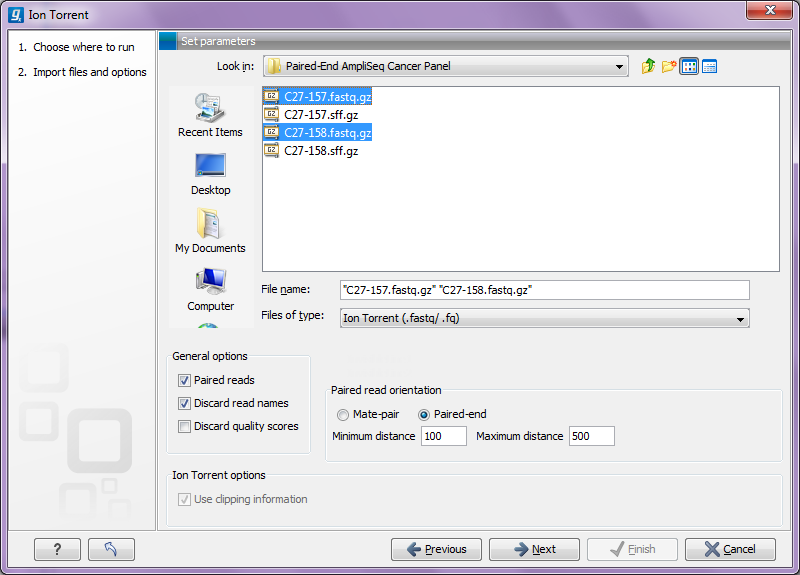Select file icon for C27-157.sff.gz
The width and height of the screenshot is (800, 575).
pos(271,114)
